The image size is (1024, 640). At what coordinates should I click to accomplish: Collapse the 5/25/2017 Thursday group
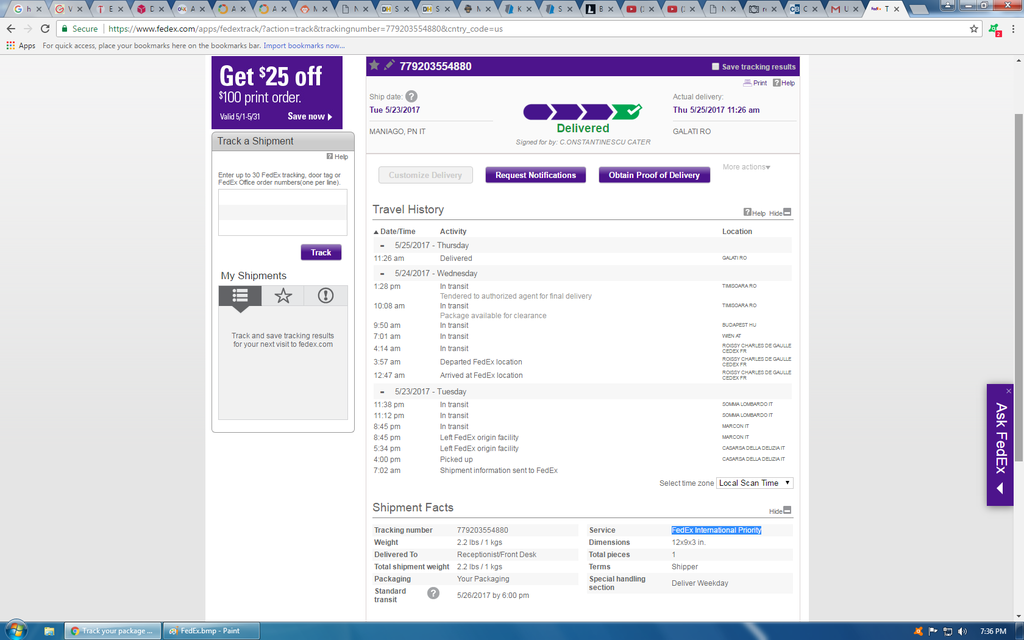(x=382, y=246)
